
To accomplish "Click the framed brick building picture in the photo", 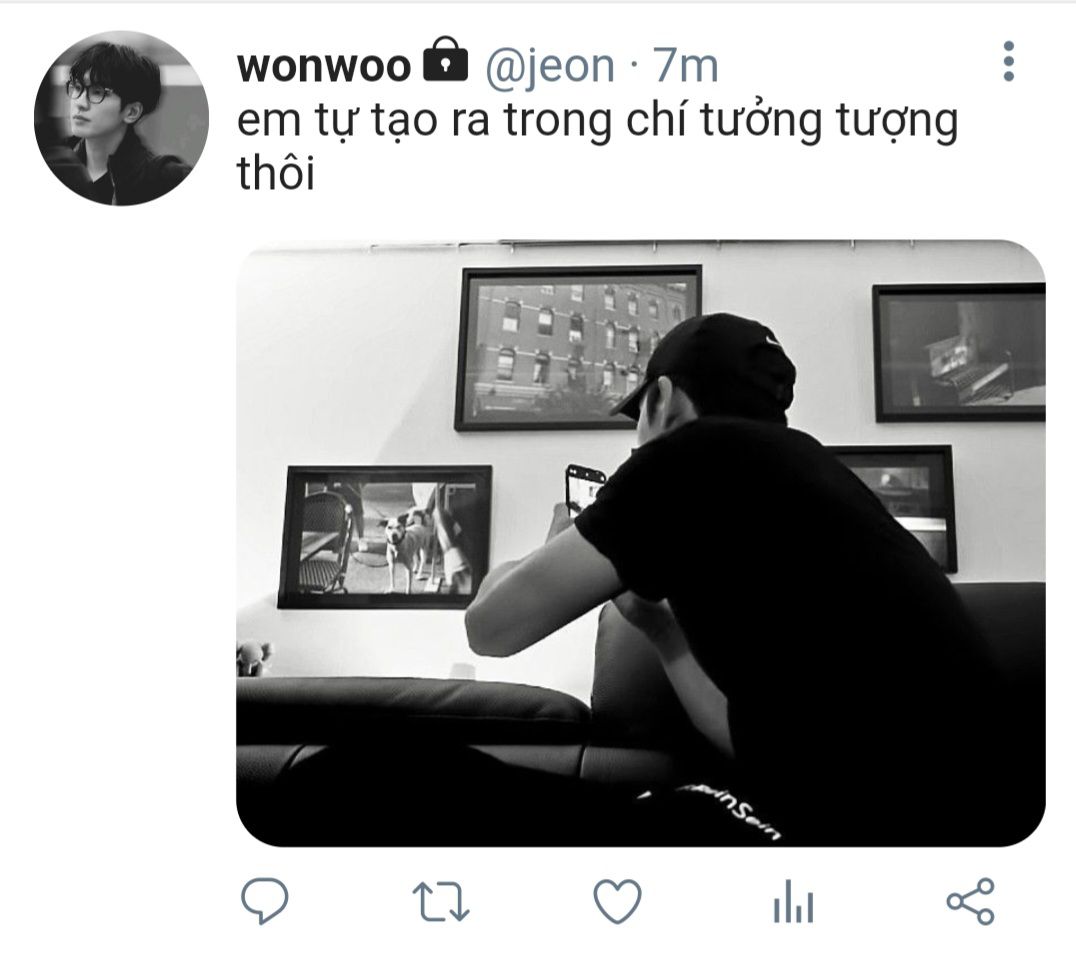I will pyautogui.click(x=578, y=347).
